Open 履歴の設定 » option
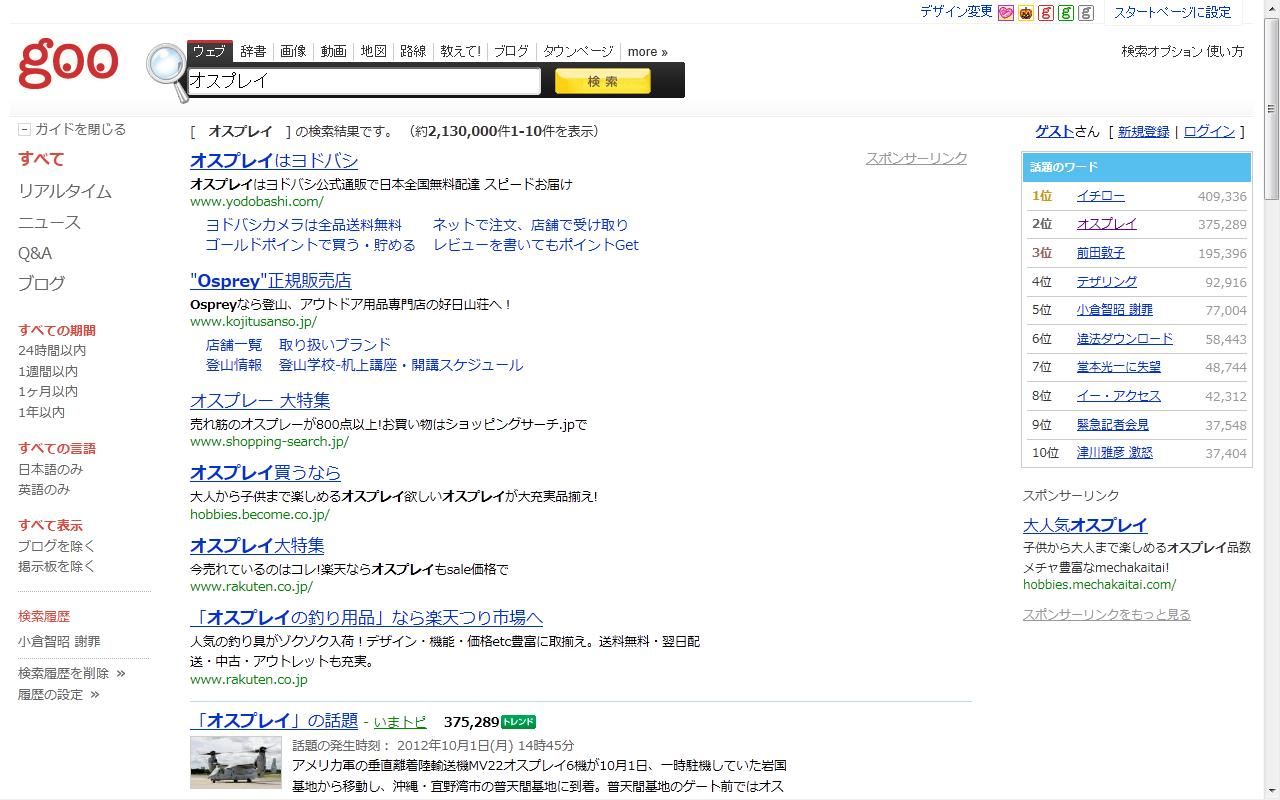Viewport: 1280px width, 800px height. (x=59, y=694)
